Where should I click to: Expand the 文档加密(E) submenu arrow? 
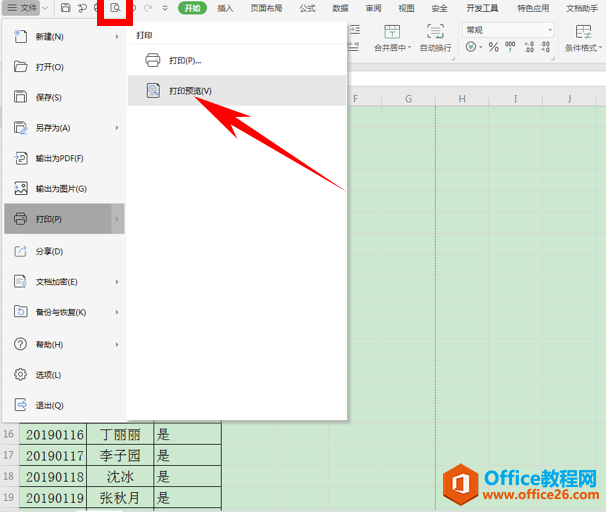[117, 282]
